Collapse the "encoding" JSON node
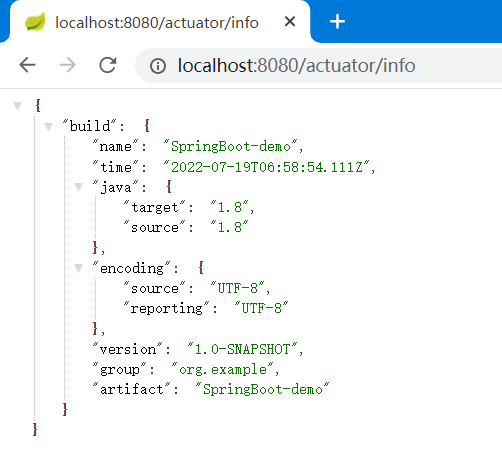 coord(79,268)
